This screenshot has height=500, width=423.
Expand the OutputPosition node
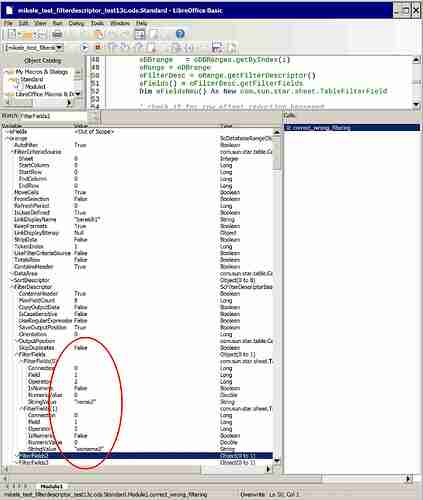pos(17,341)
